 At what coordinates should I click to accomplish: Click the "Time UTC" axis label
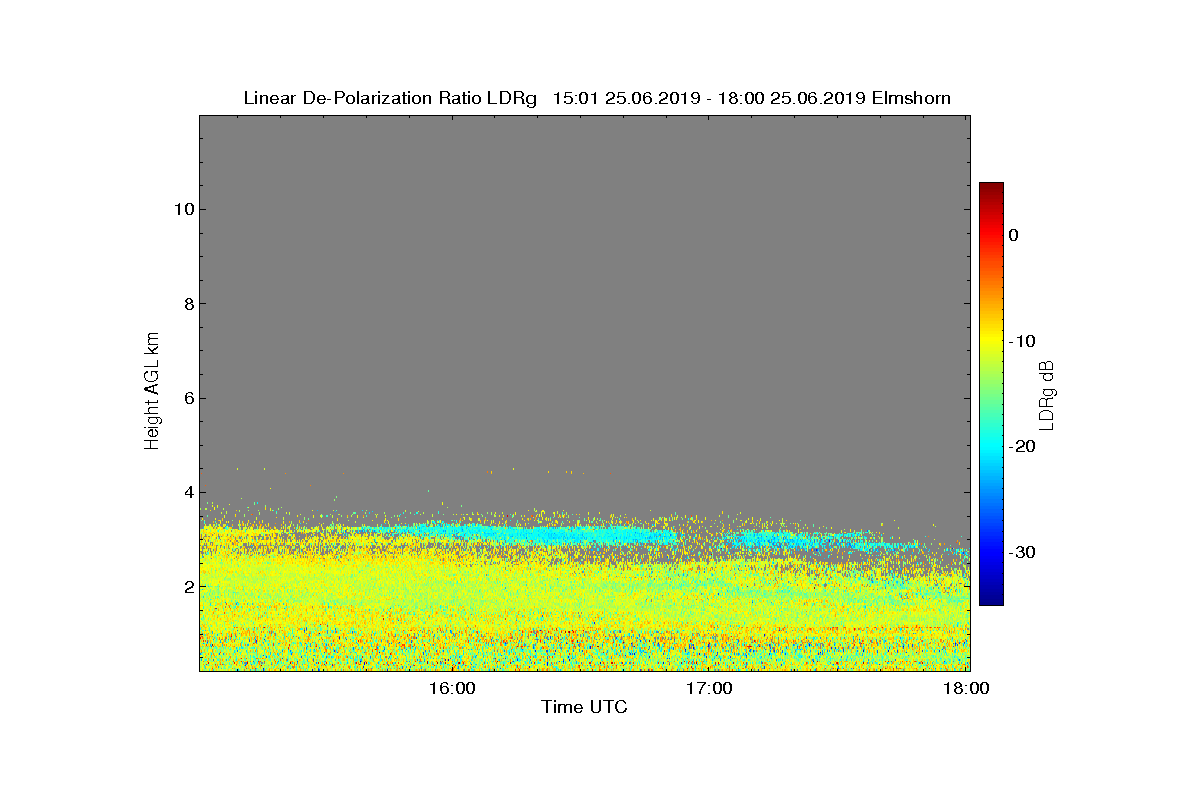(584, 707)
